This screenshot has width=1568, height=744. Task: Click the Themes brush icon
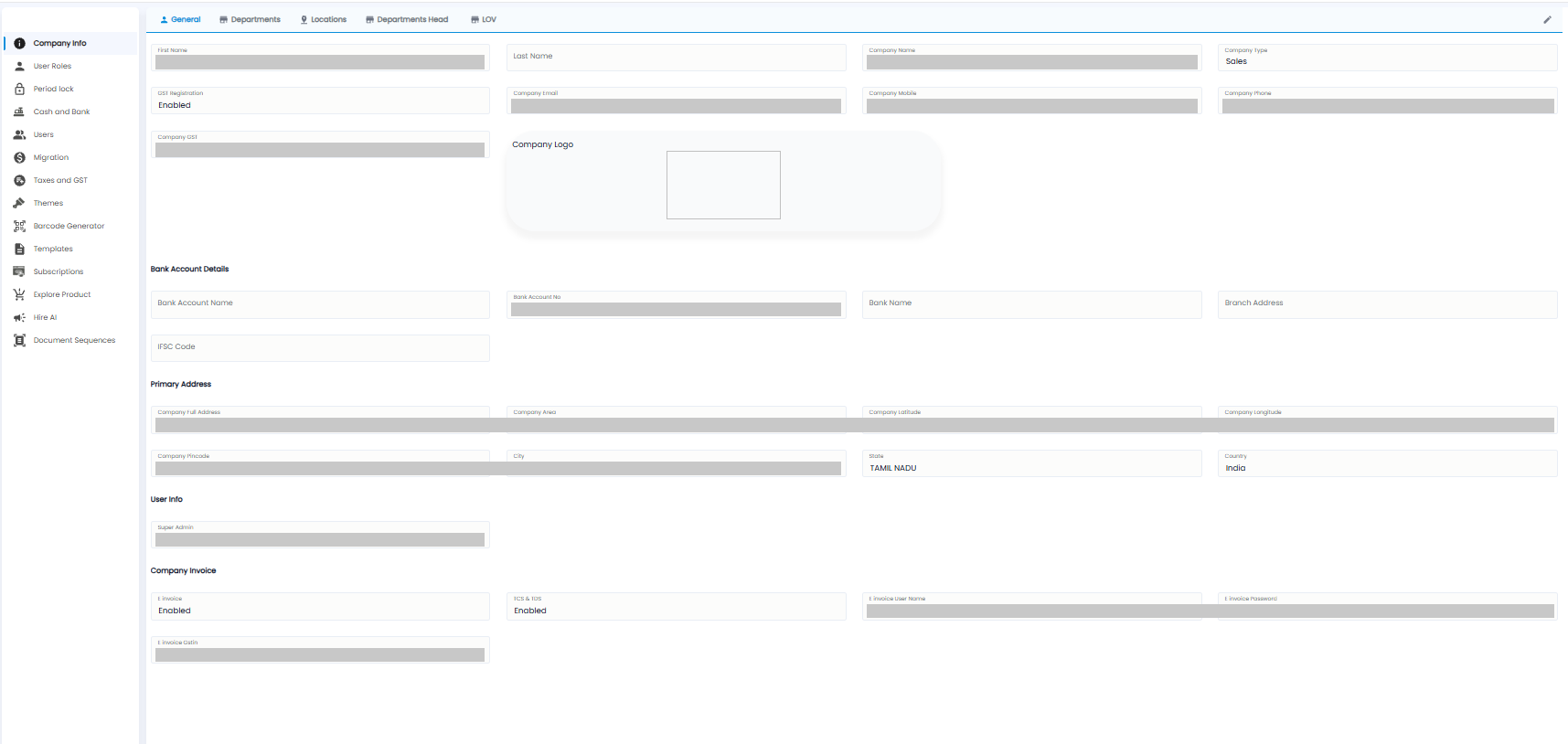pos(19,203)
